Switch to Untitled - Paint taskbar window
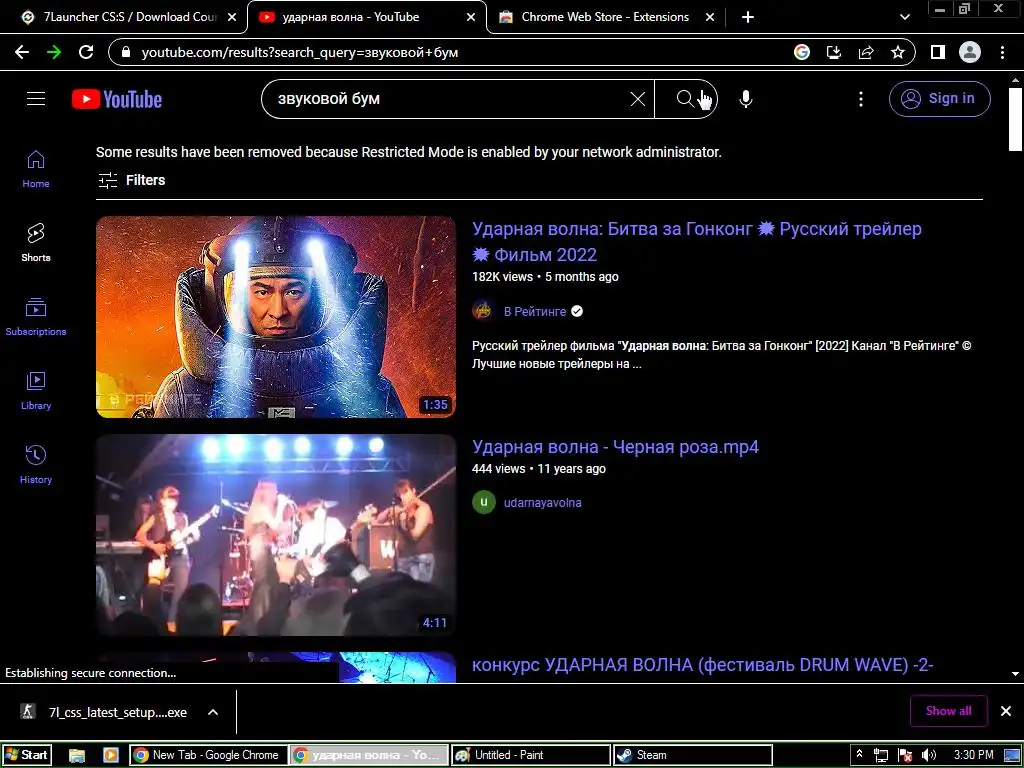Screen dimensions: 1024x768 coord(531,755)
